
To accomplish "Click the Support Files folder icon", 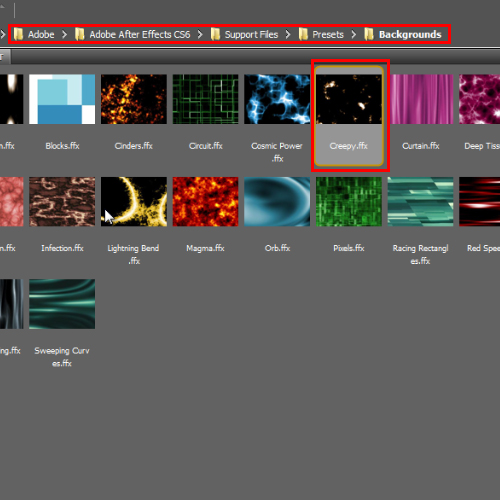I will point(216,34).
